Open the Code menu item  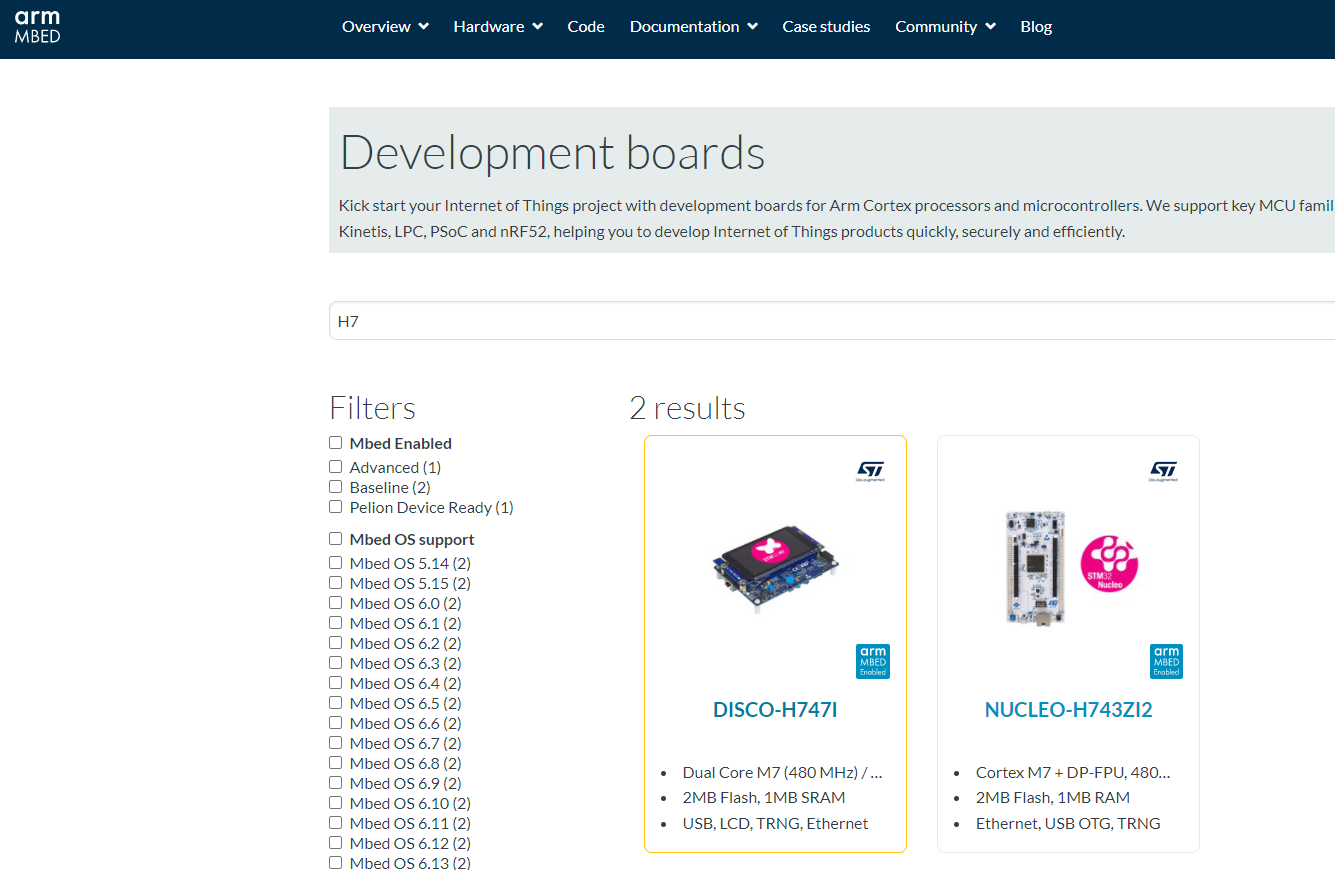point(586,26)
